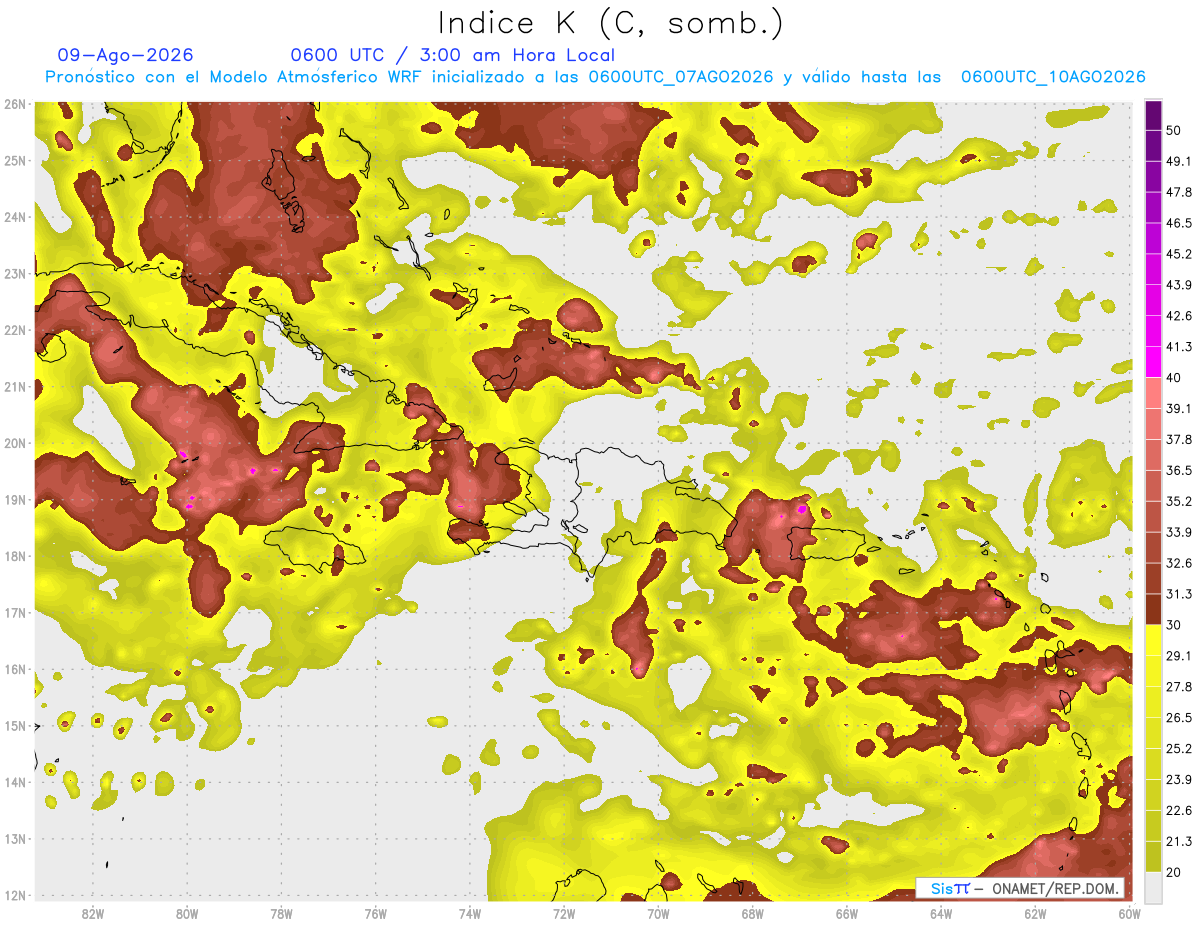Click the 64W longitude label
The width and height of the screenshot is (1200, 927).
pyautogui.click(x=941, y=914)
